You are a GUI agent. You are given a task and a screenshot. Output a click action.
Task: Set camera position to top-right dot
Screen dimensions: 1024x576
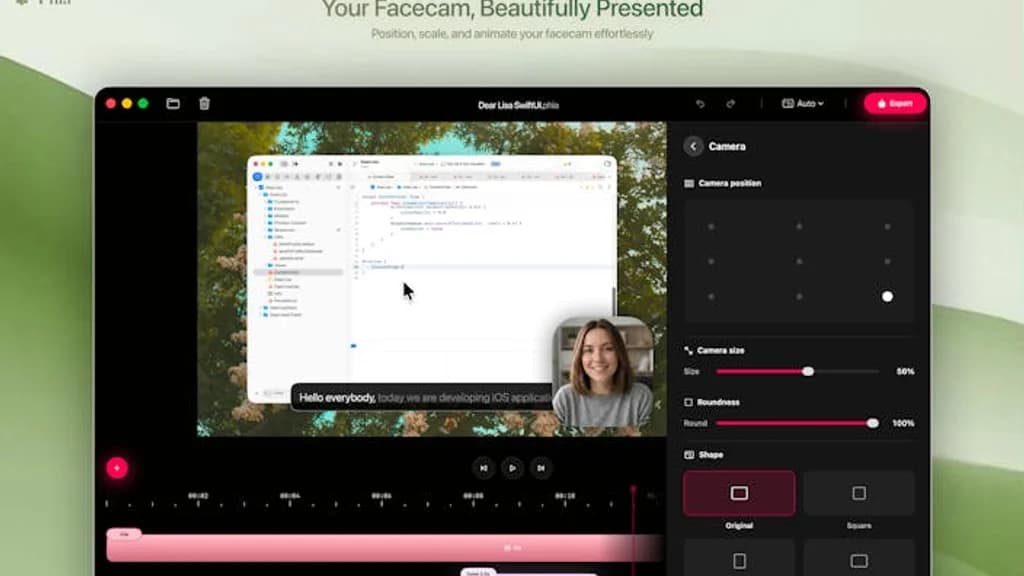tap(887, 226)
